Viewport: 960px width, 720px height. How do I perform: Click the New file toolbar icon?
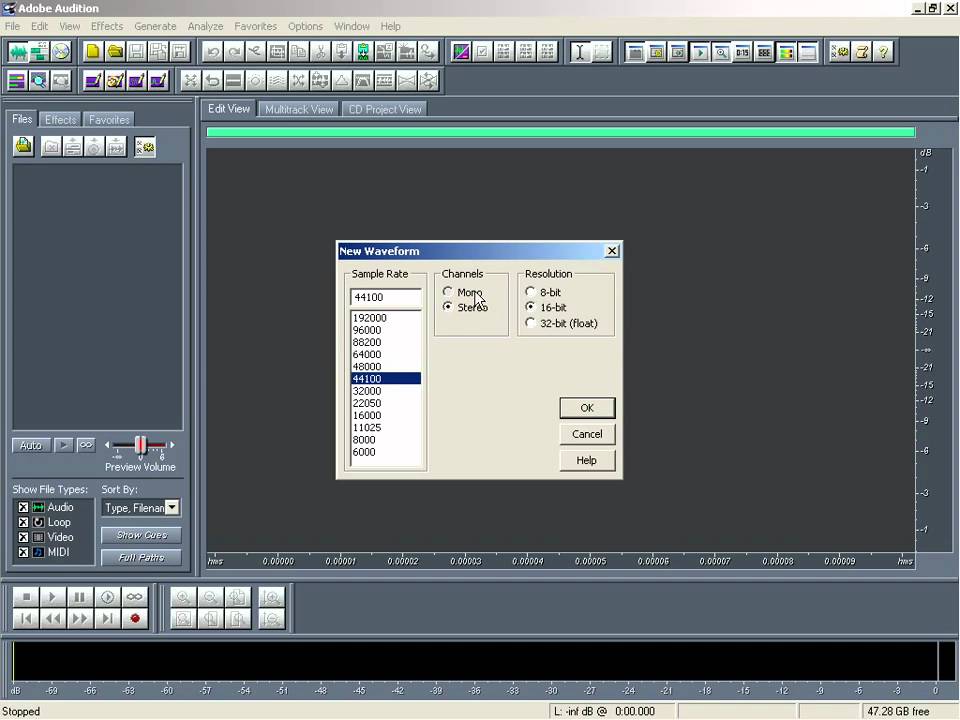[x=92, y=51]
